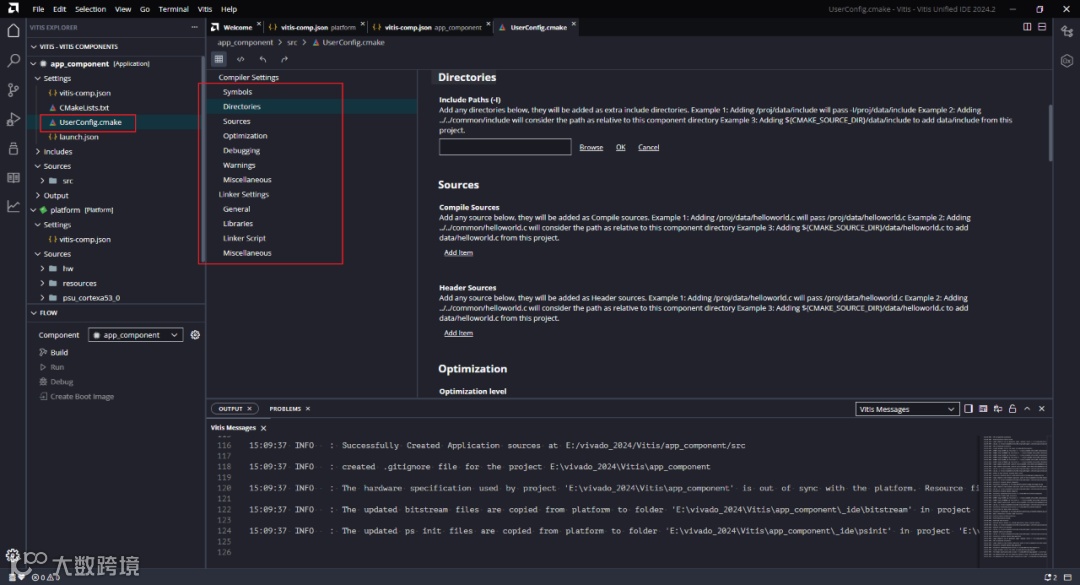Click Cancel next to include path field
This screenshot has height=585, width=1080.
click(648, 147)
